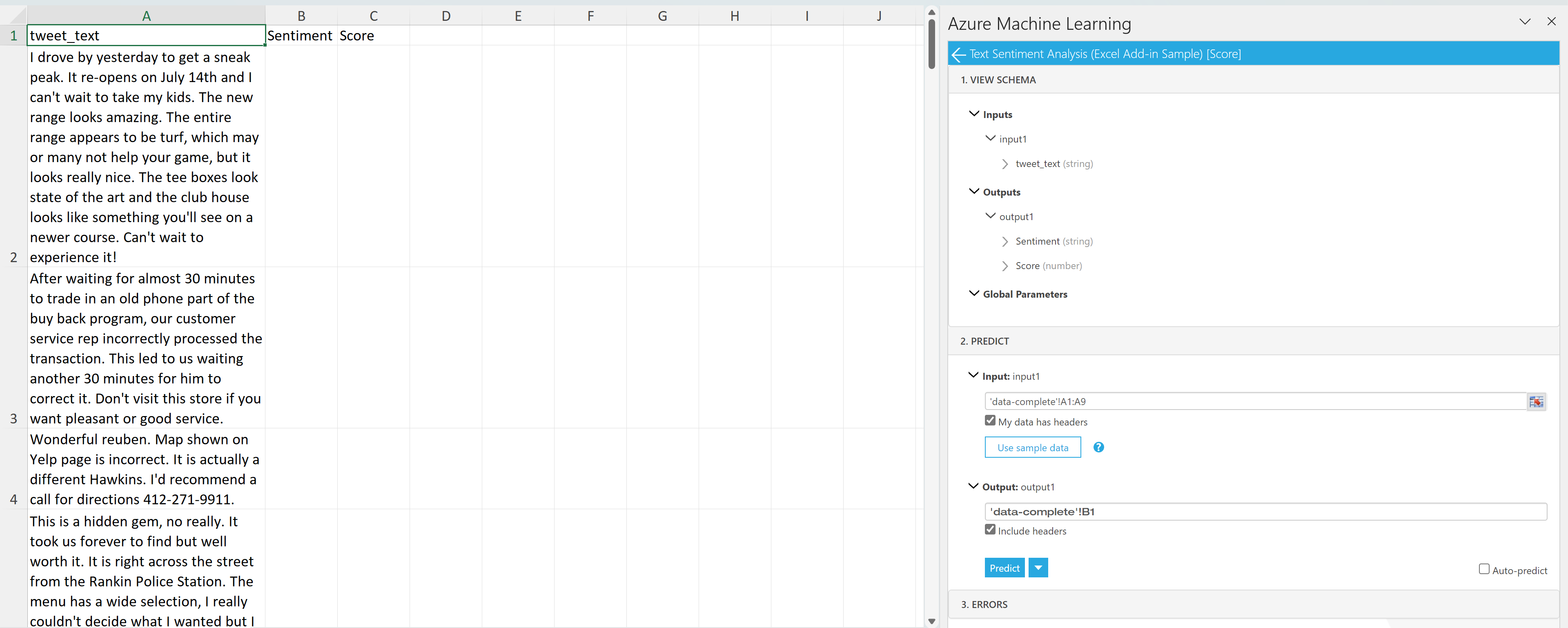The image size is (1568, 628).
Task: Open the VIEW SCHEMA section header
Action: (x=998, y=80)
